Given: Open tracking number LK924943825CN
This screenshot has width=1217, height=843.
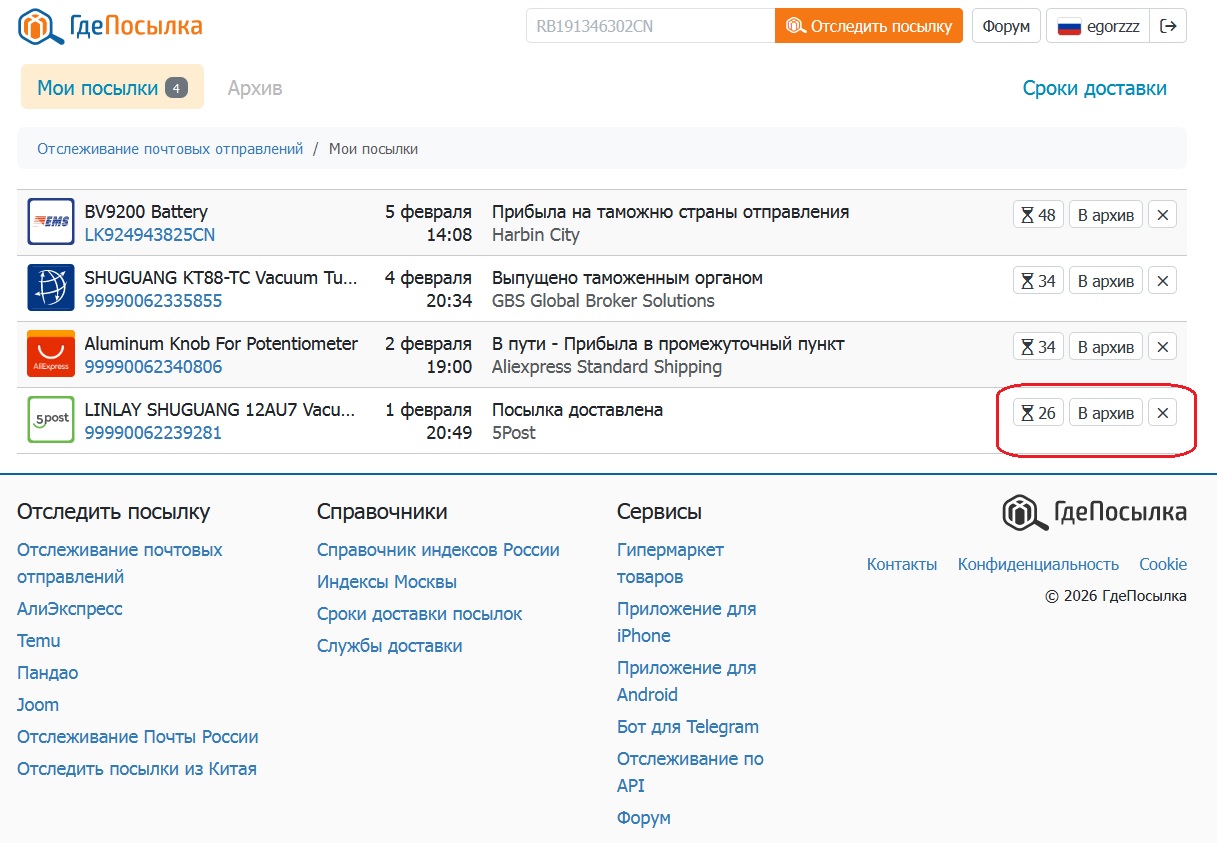Looking at the screenshot, I should point(149,235).
